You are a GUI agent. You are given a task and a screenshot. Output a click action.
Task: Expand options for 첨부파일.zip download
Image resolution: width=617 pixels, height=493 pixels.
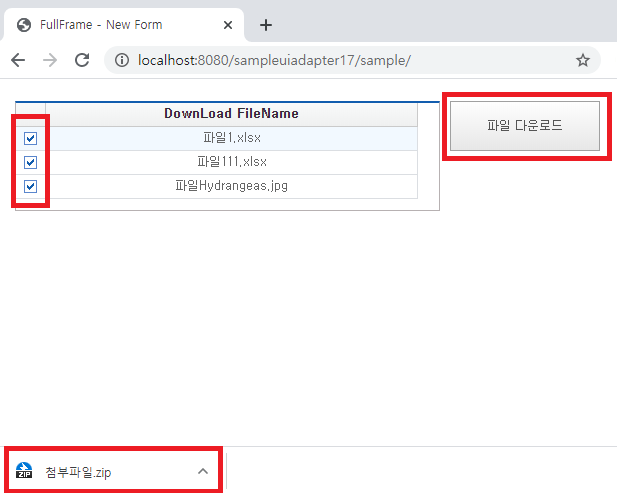[202, 471]
